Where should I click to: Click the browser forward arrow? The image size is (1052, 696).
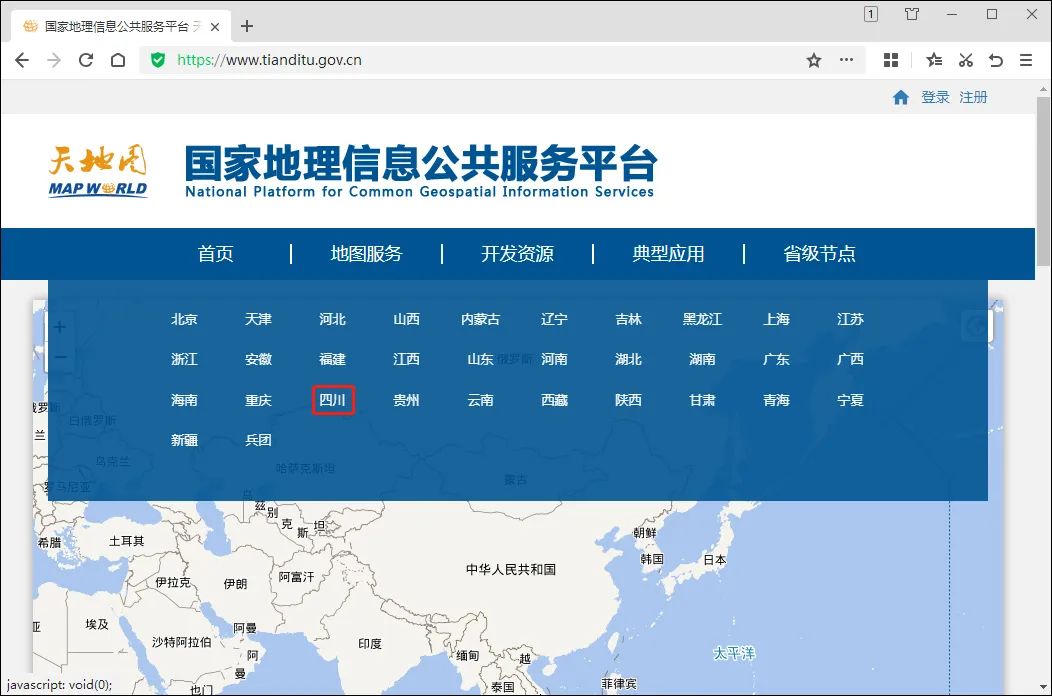54,60
